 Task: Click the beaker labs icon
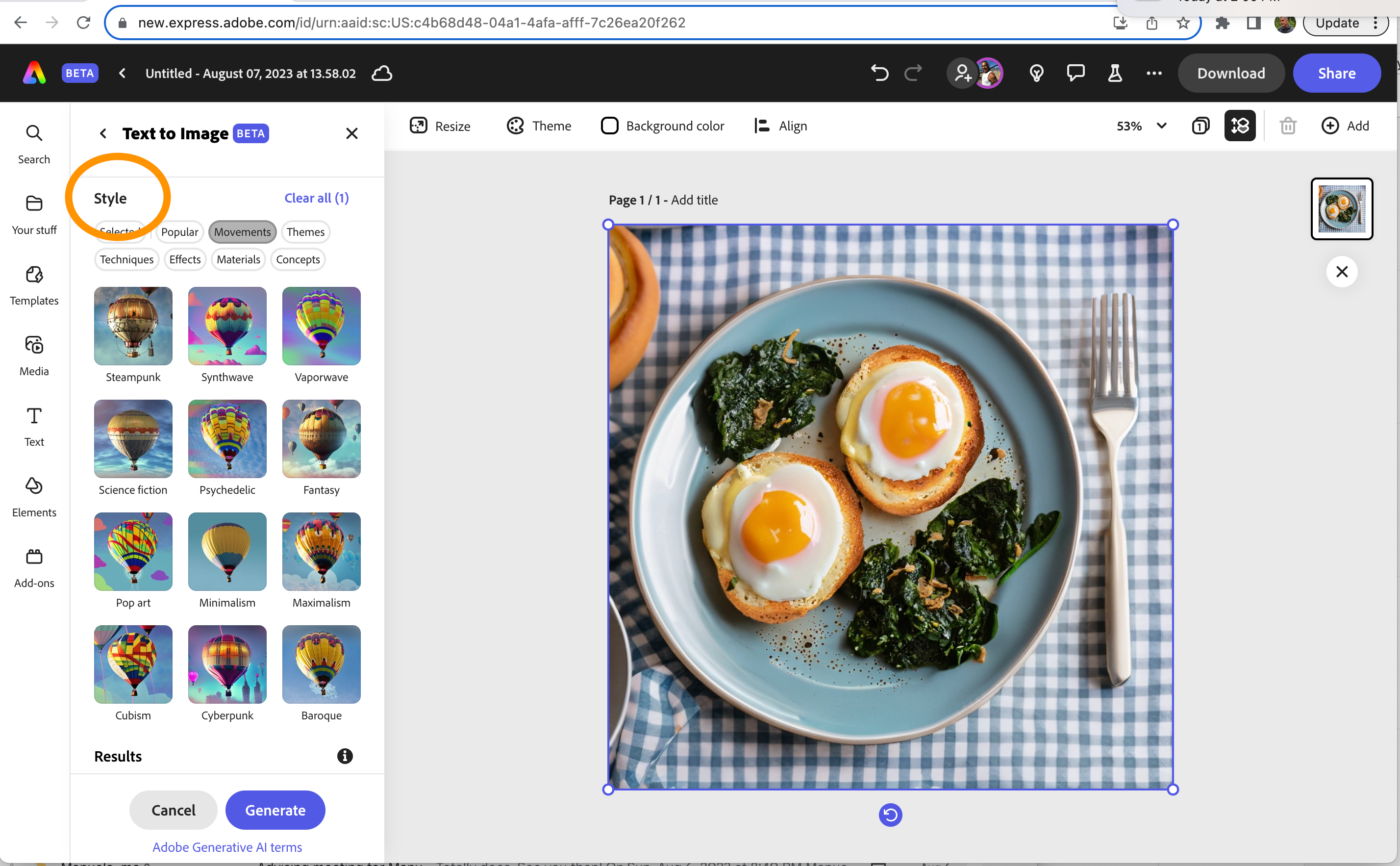pos(1114,74)
